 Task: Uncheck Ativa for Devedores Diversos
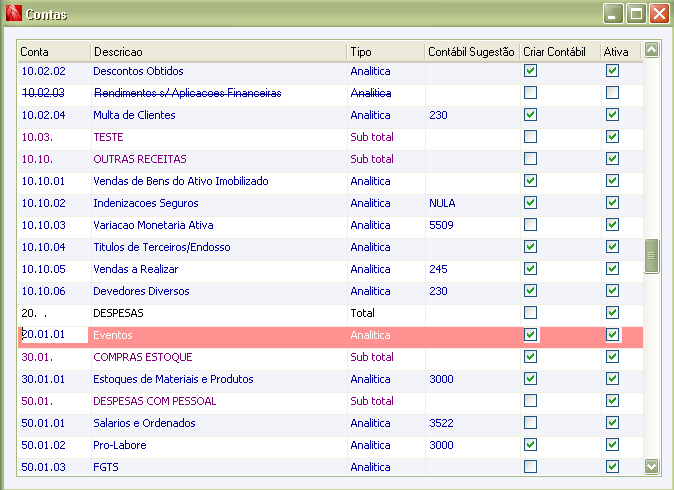[x=612, y=291]
